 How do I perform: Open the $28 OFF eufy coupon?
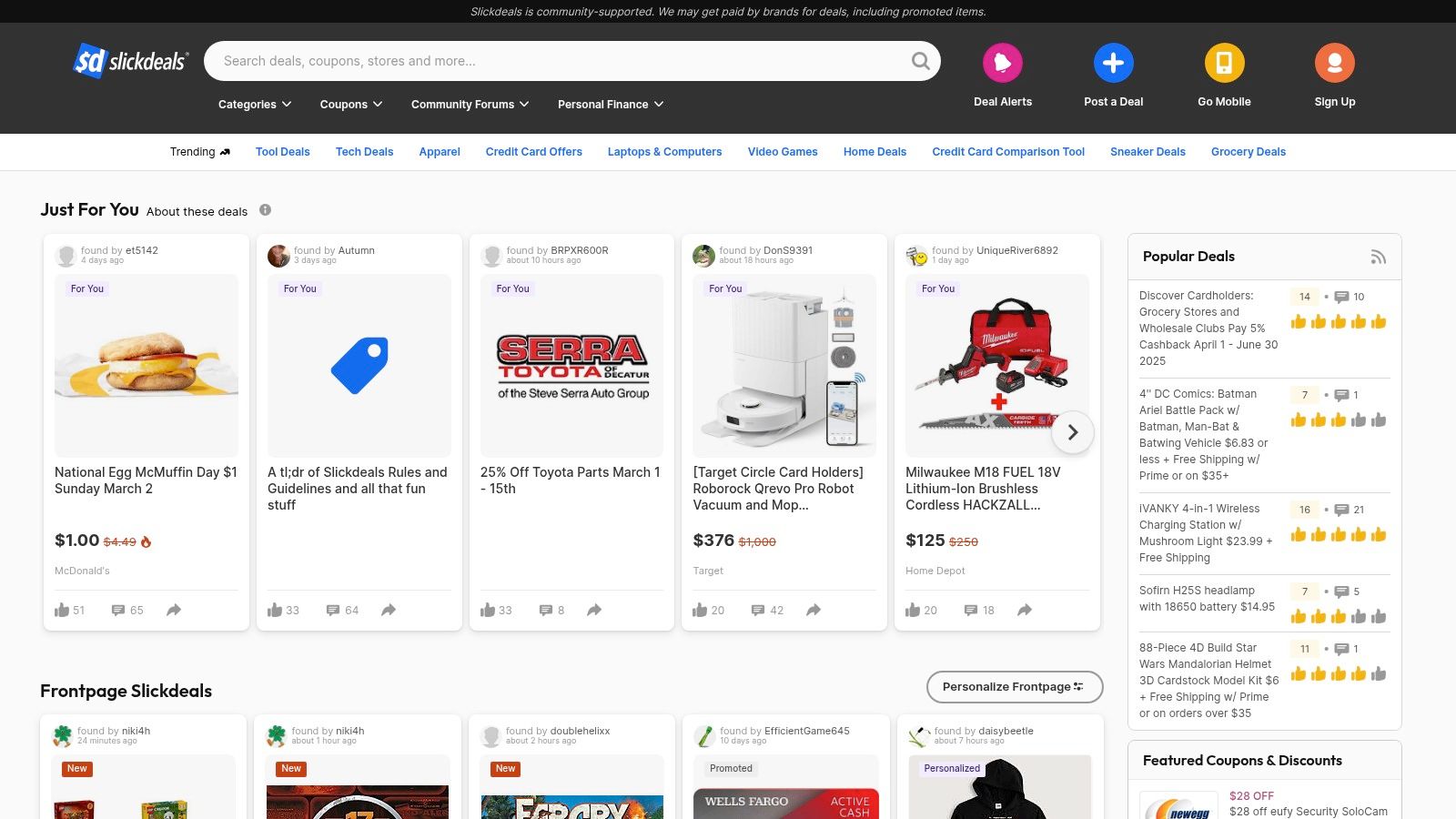[x=1309, y=804]
